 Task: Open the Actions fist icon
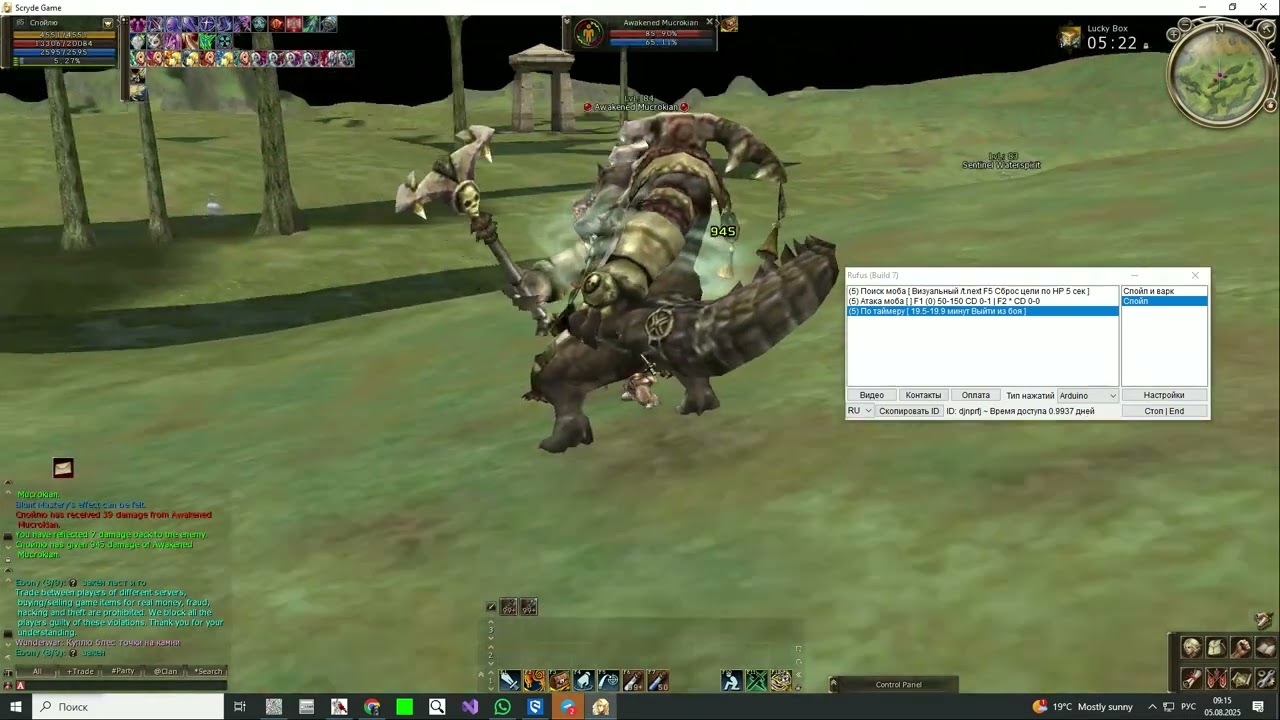tap(1241, 648)
